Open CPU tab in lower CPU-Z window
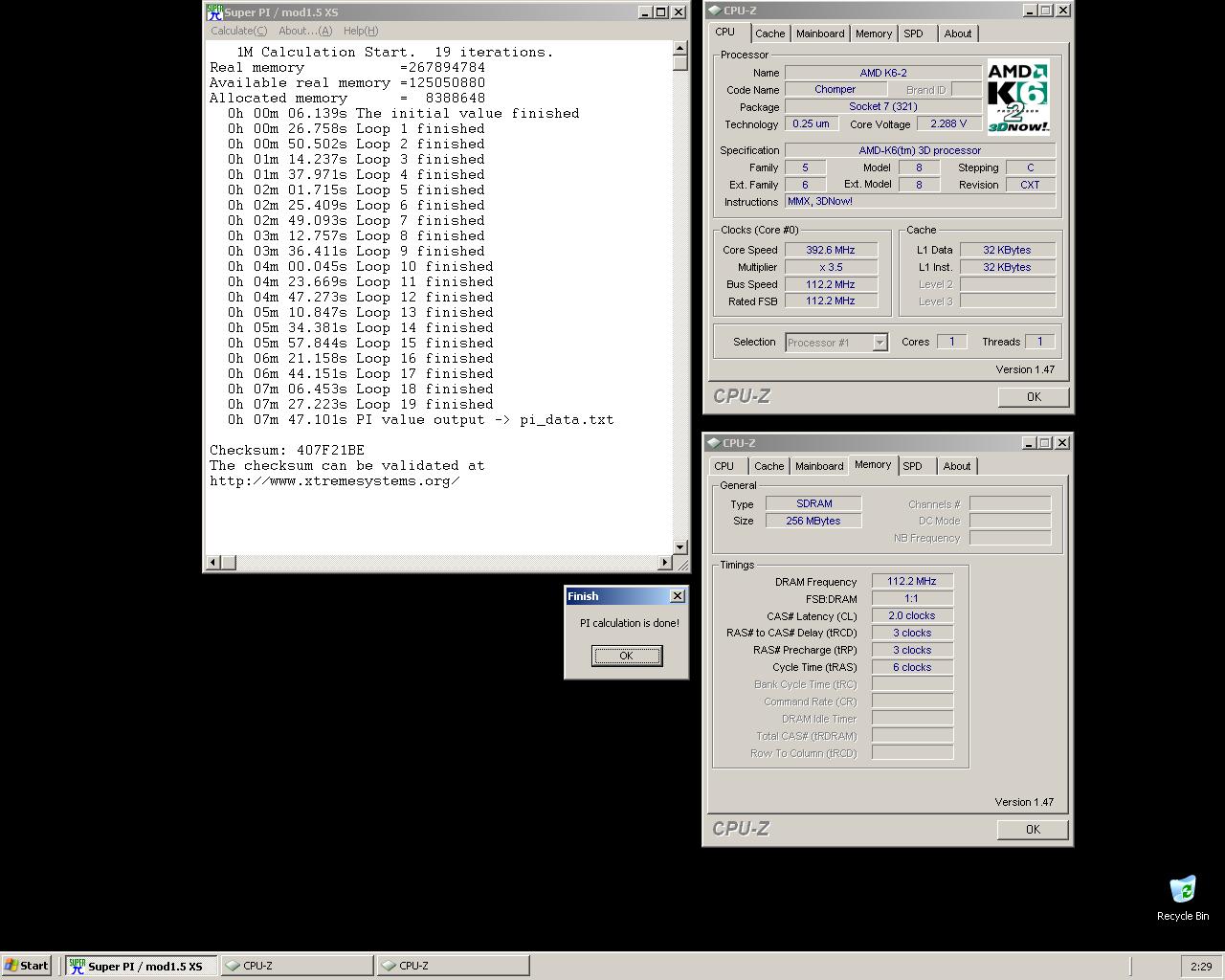Screen dimensions: 1225x980 click(724, 466)
